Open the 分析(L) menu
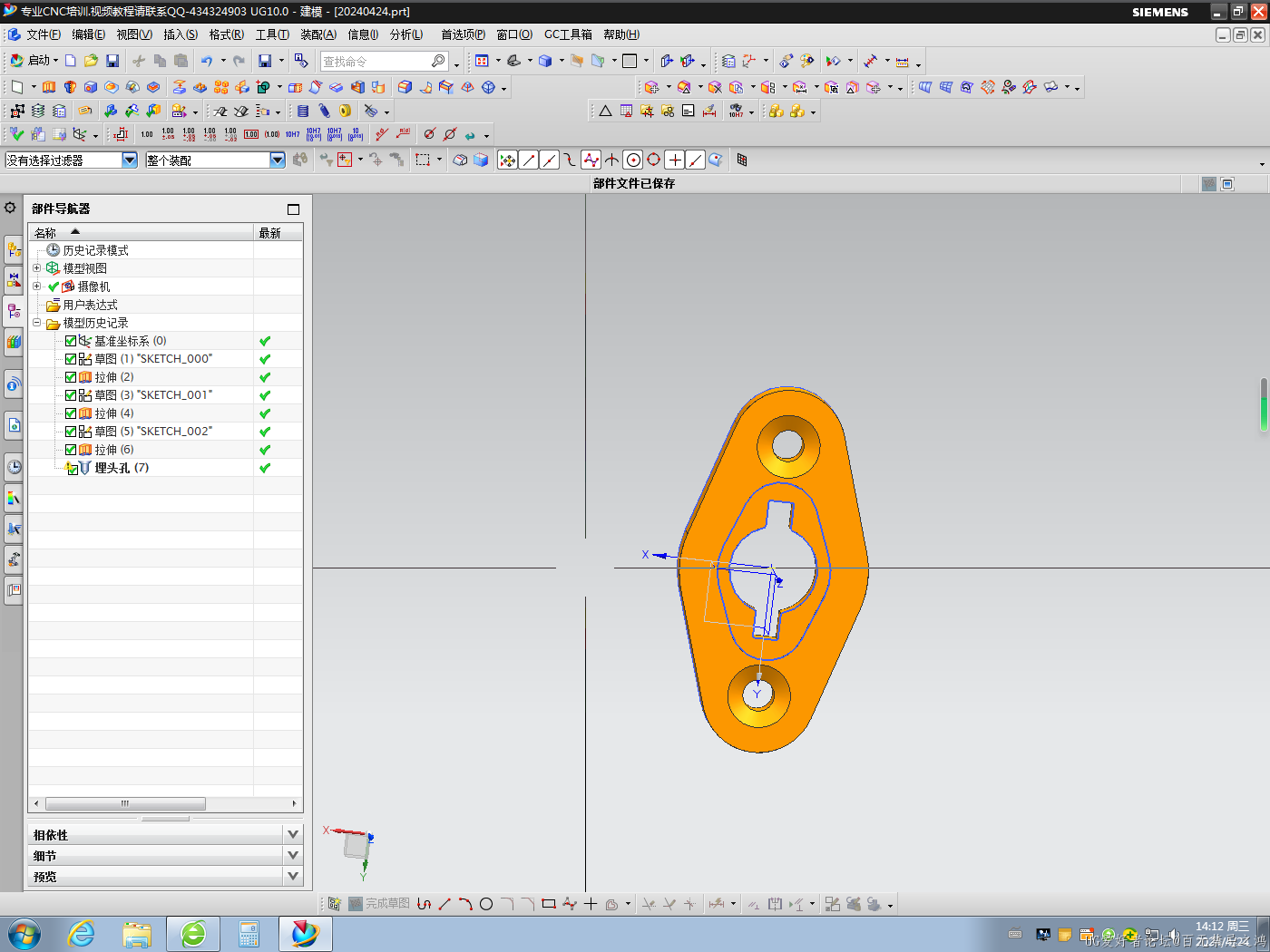This screenshot has height=952, width=1270. tap(406, 34)
